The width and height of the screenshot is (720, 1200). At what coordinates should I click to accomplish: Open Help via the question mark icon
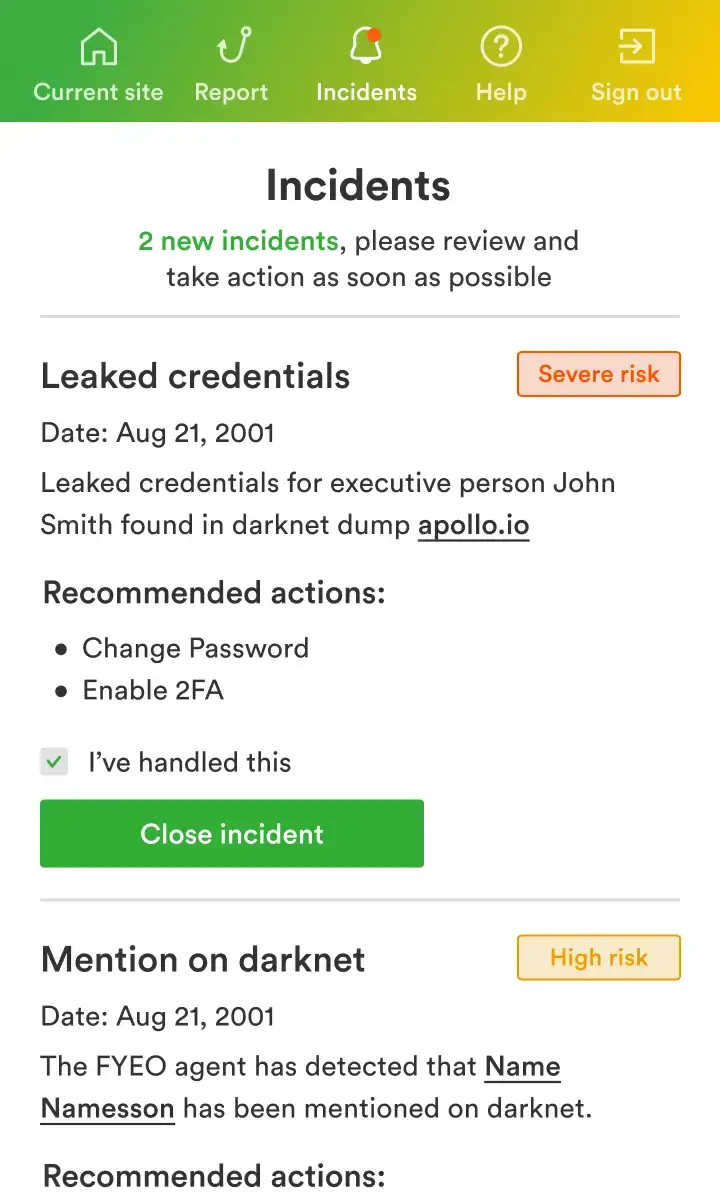[500, 46]
